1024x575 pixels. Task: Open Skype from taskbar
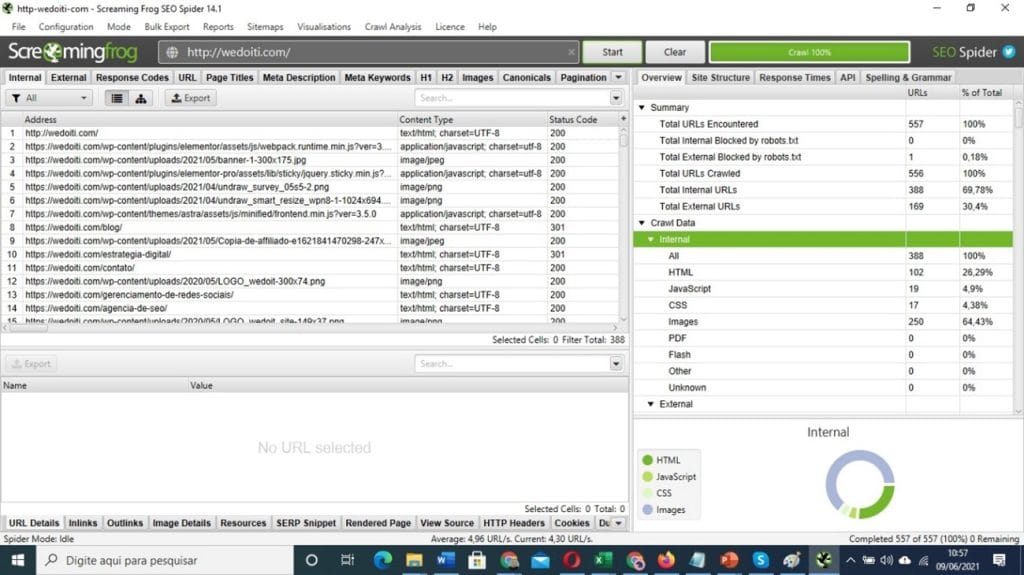coord(760,560)
